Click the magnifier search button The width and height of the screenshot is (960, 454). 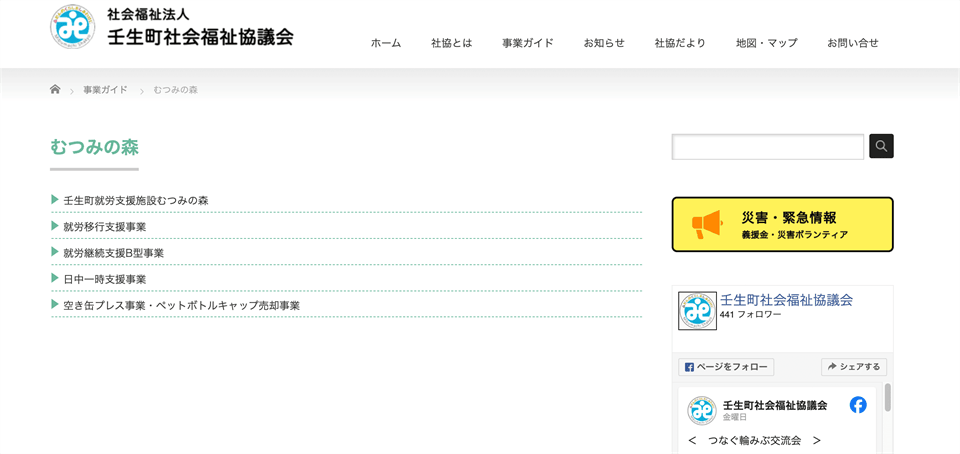(882, 146)
